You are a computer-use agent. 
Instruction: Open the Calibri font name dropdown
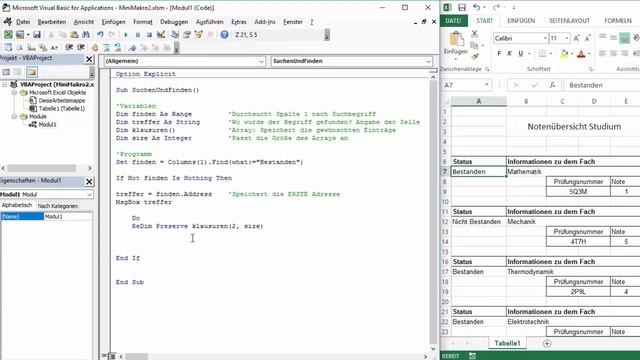coord(545,38)
